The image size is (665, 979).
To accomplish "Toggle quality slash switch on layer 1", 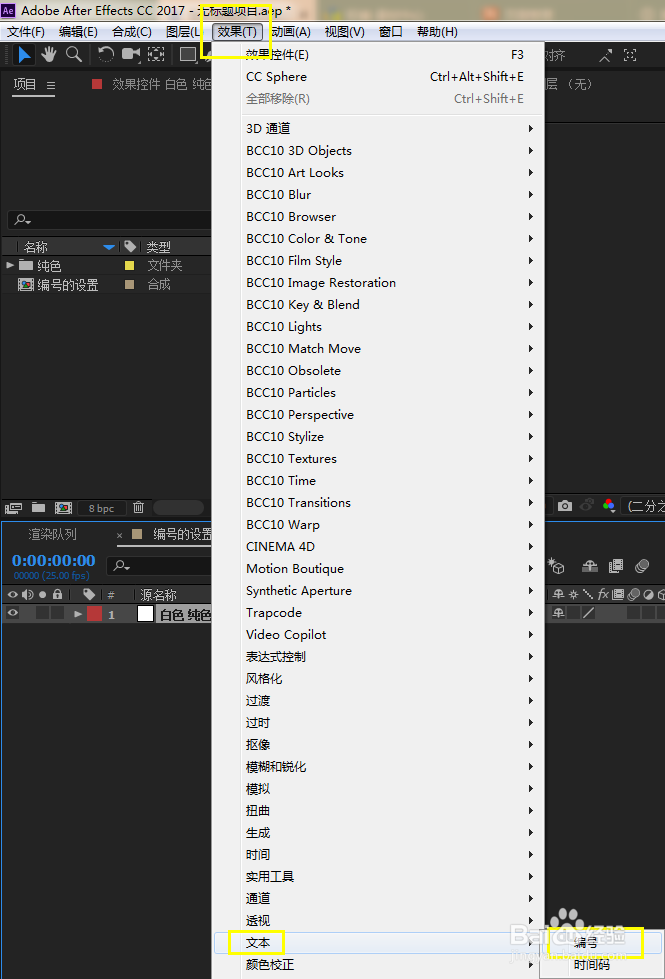I will (x=588, y=613).
